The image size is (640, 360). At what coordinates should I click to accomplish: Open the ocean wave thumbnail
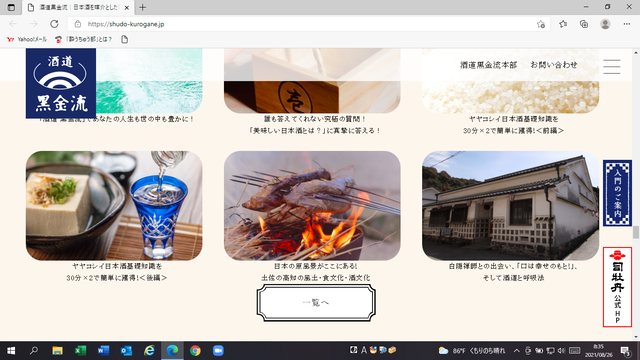coord(149,81)
